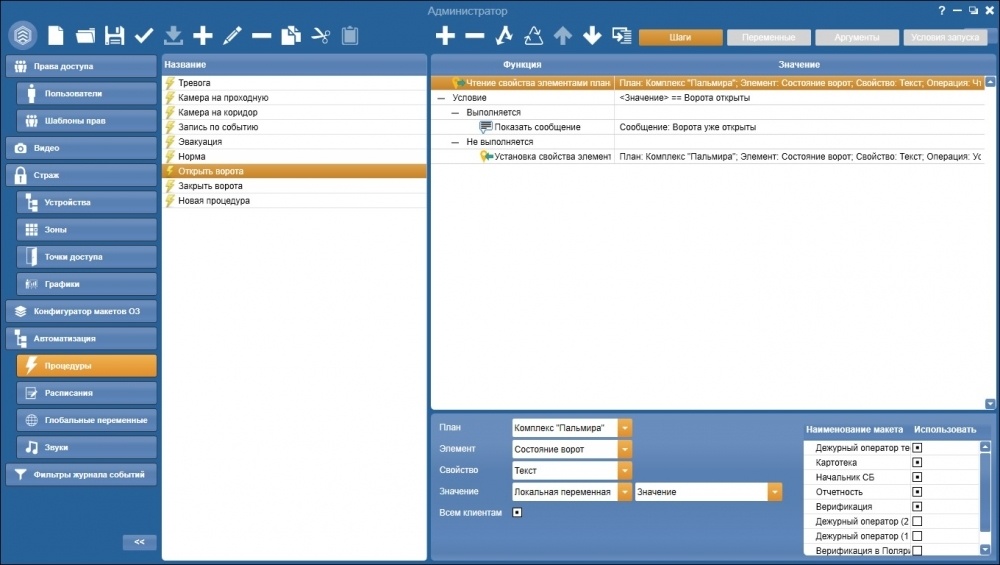Toggle the Всем клиентам checkbox
Image resolution: width=1000 pixels, height=565 pixels.
517,513
